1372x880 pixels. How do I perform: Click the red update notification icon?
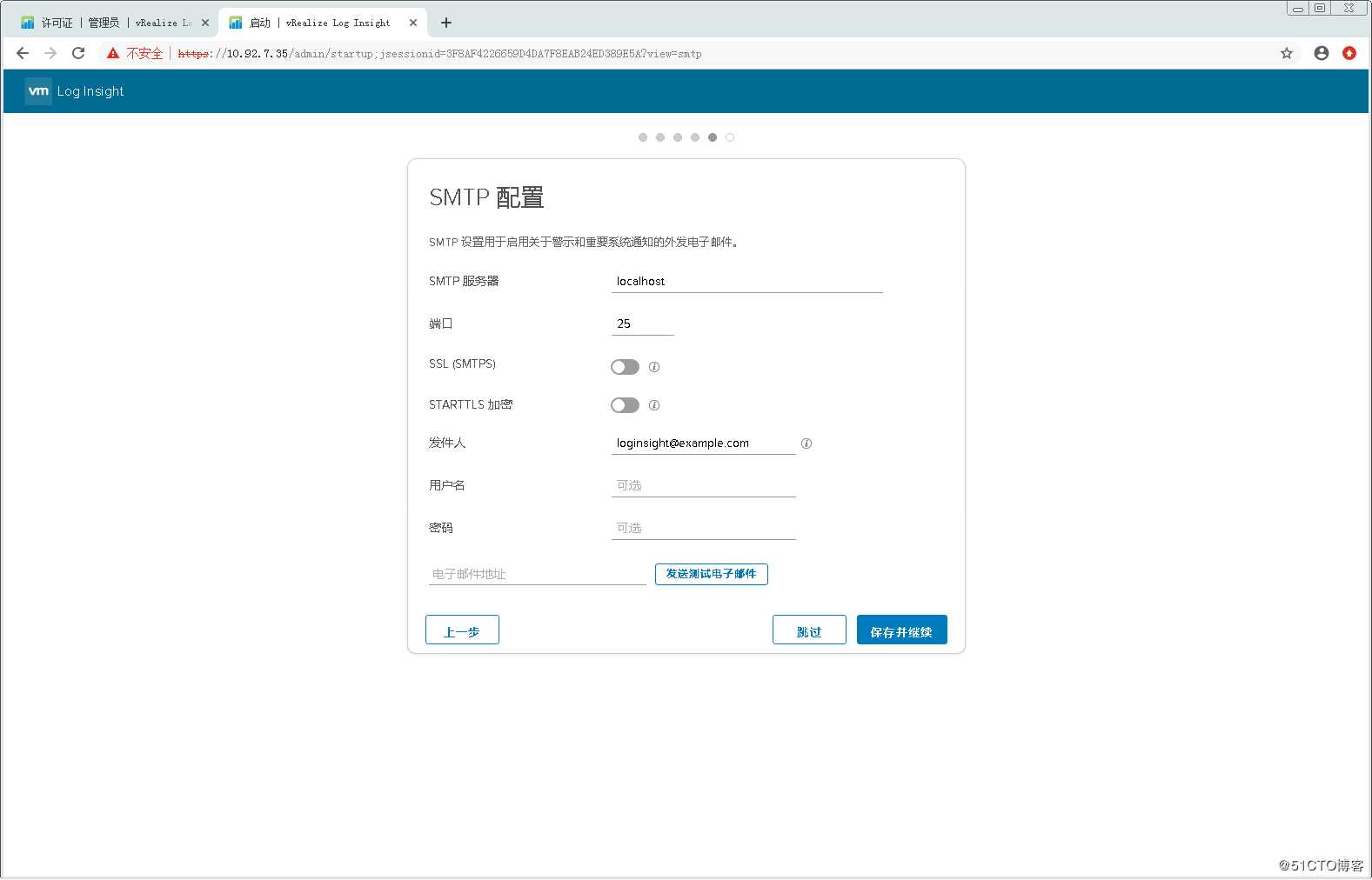[x=1349, y=53]
